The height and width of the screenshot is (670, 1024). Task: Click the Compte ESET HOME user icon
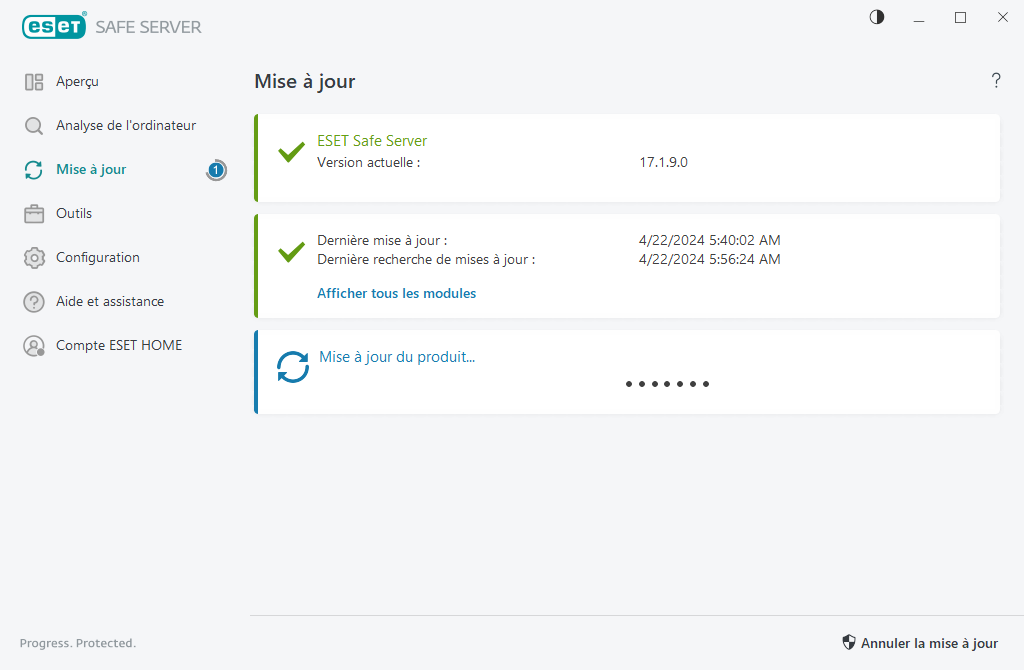point(34,346)
